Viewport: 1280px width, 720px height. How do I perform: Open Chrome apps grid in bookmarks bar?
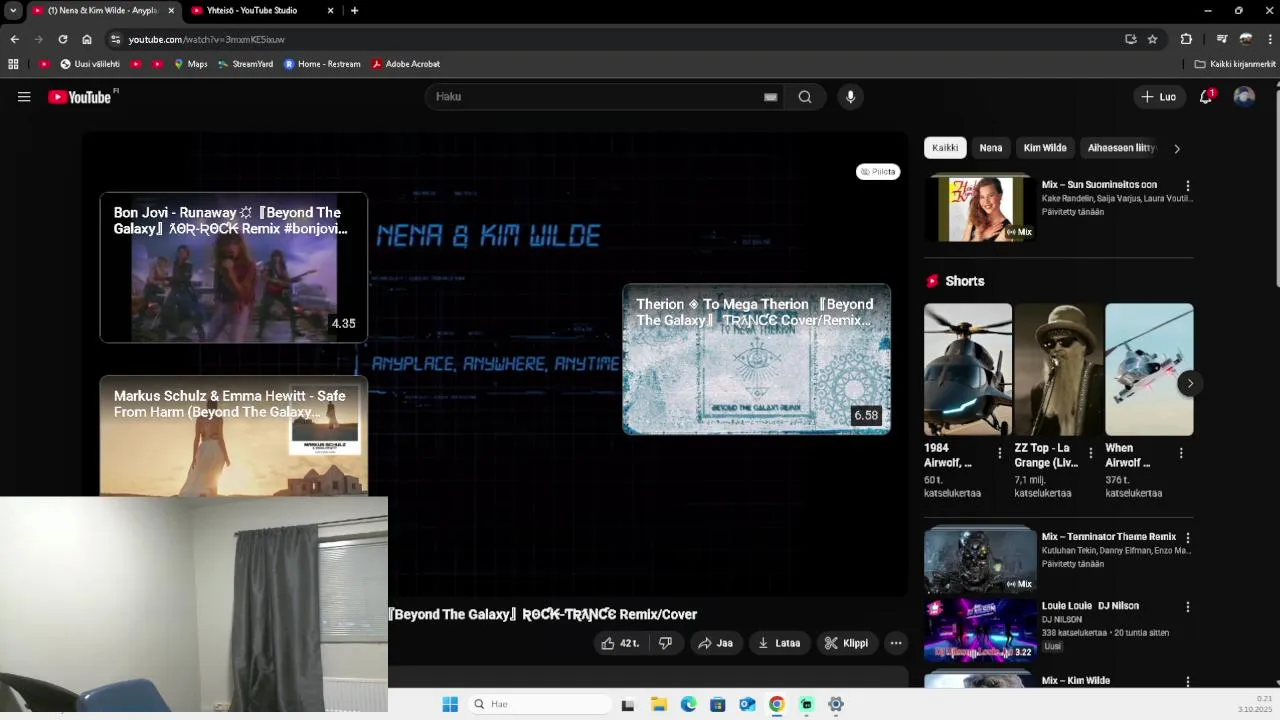click(x=13, y=64)
